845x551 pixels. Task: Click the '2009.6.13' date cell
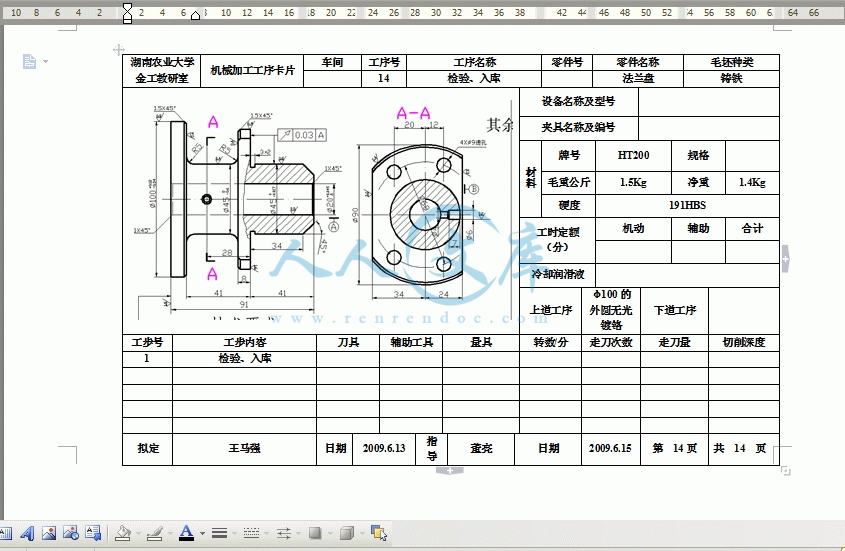click(384, 449)
